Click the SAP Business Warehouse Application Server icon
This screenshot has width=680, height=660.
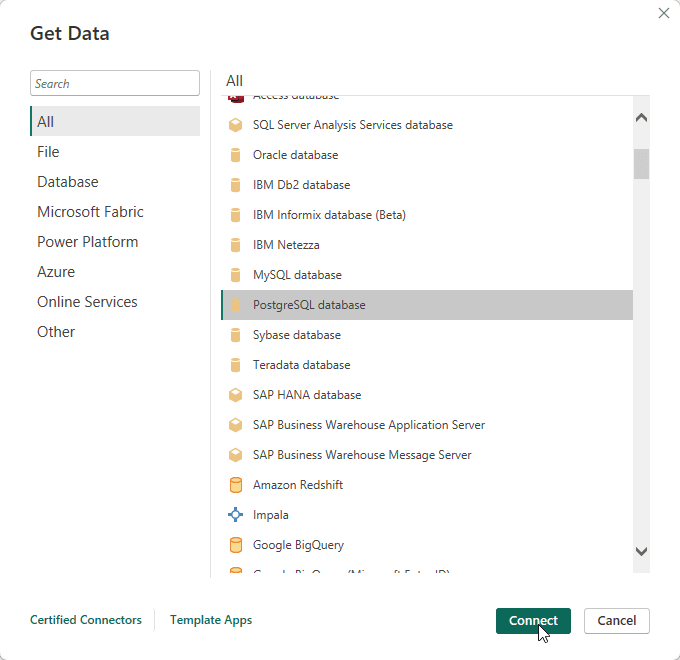(x=235, y=425)
